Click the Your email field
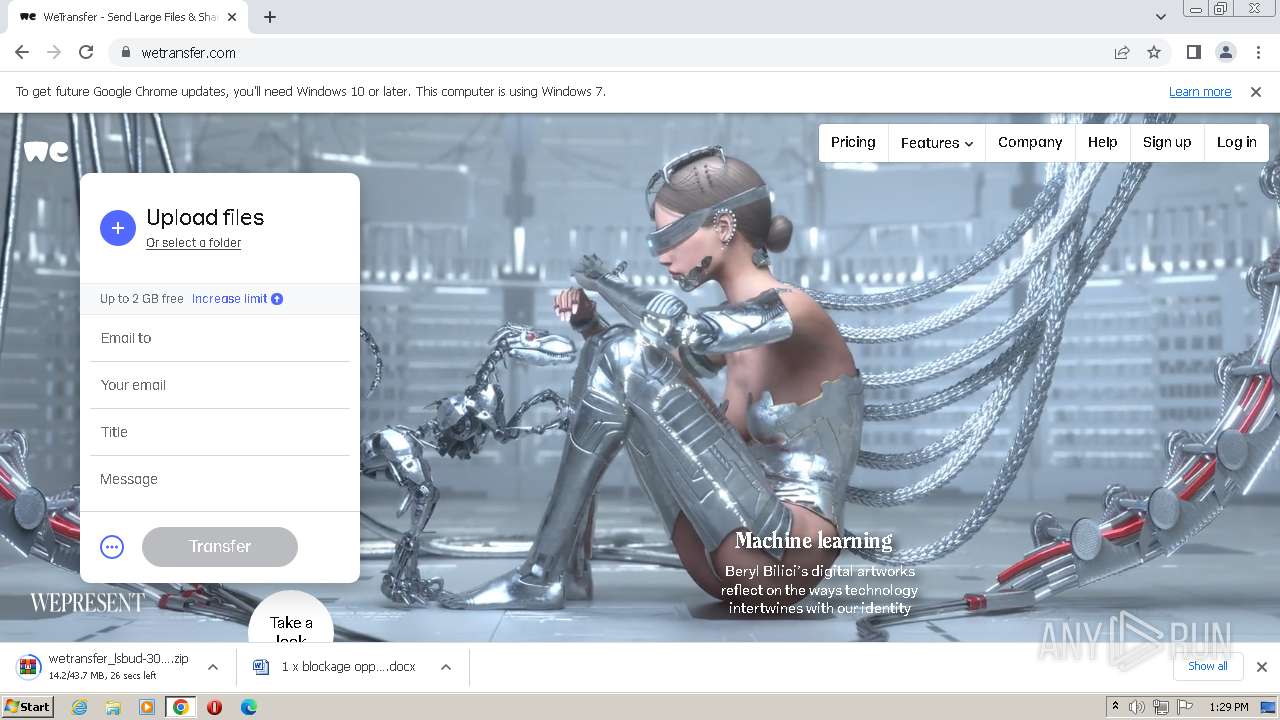The image size is (1280, 720). (220, 385)
